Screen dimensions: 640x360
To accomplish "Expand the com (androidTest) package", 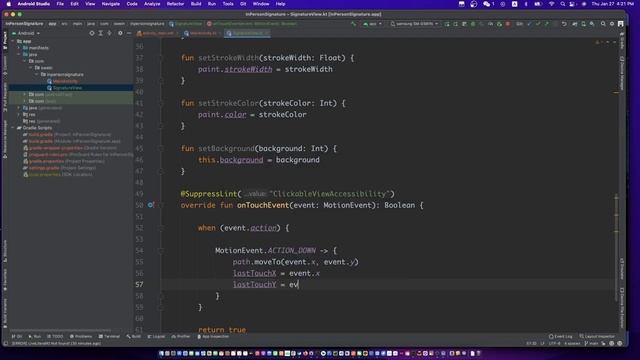I will point(25,94).
